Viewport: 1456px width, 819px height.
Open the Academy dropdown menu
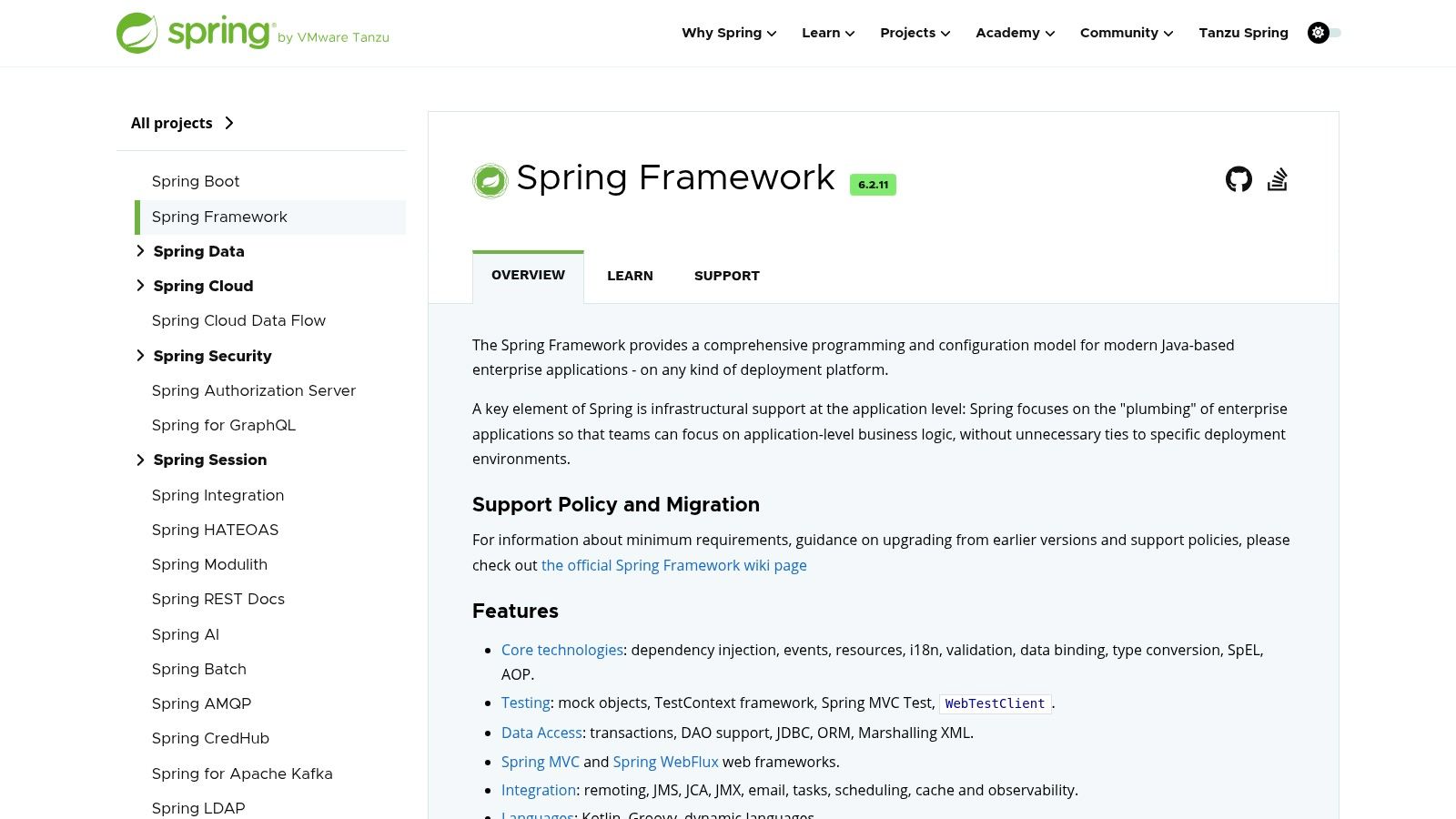pyautogui.click(x=1015, y=33)
